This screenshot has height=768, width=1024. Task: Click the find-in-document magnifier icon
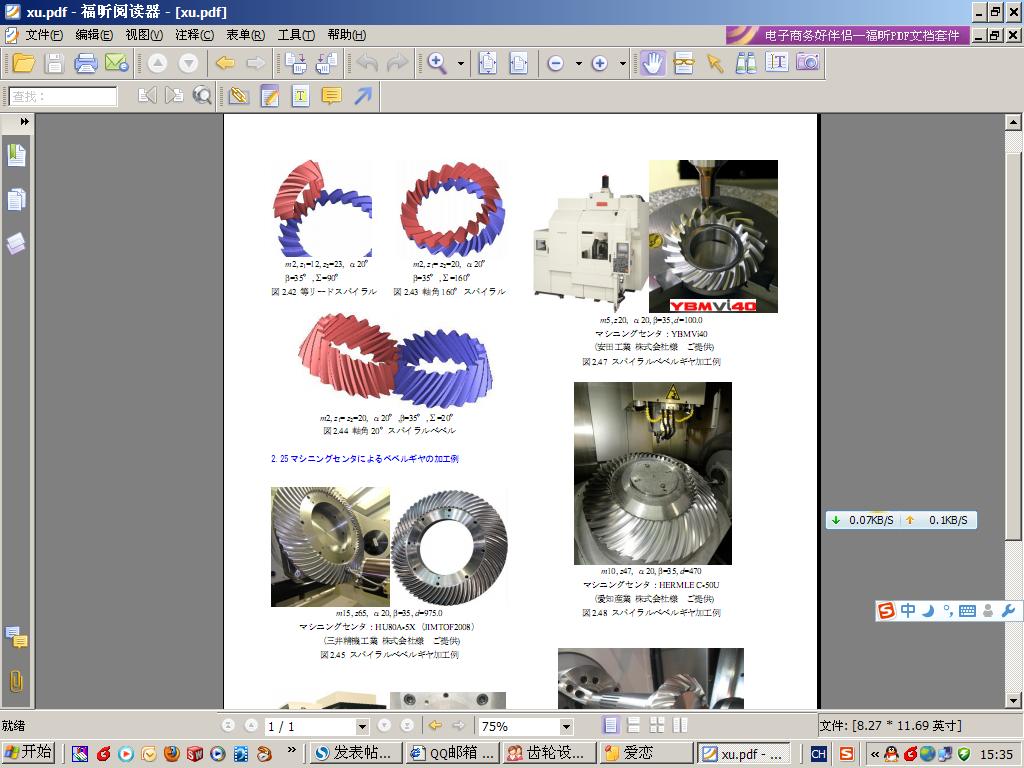202,96
